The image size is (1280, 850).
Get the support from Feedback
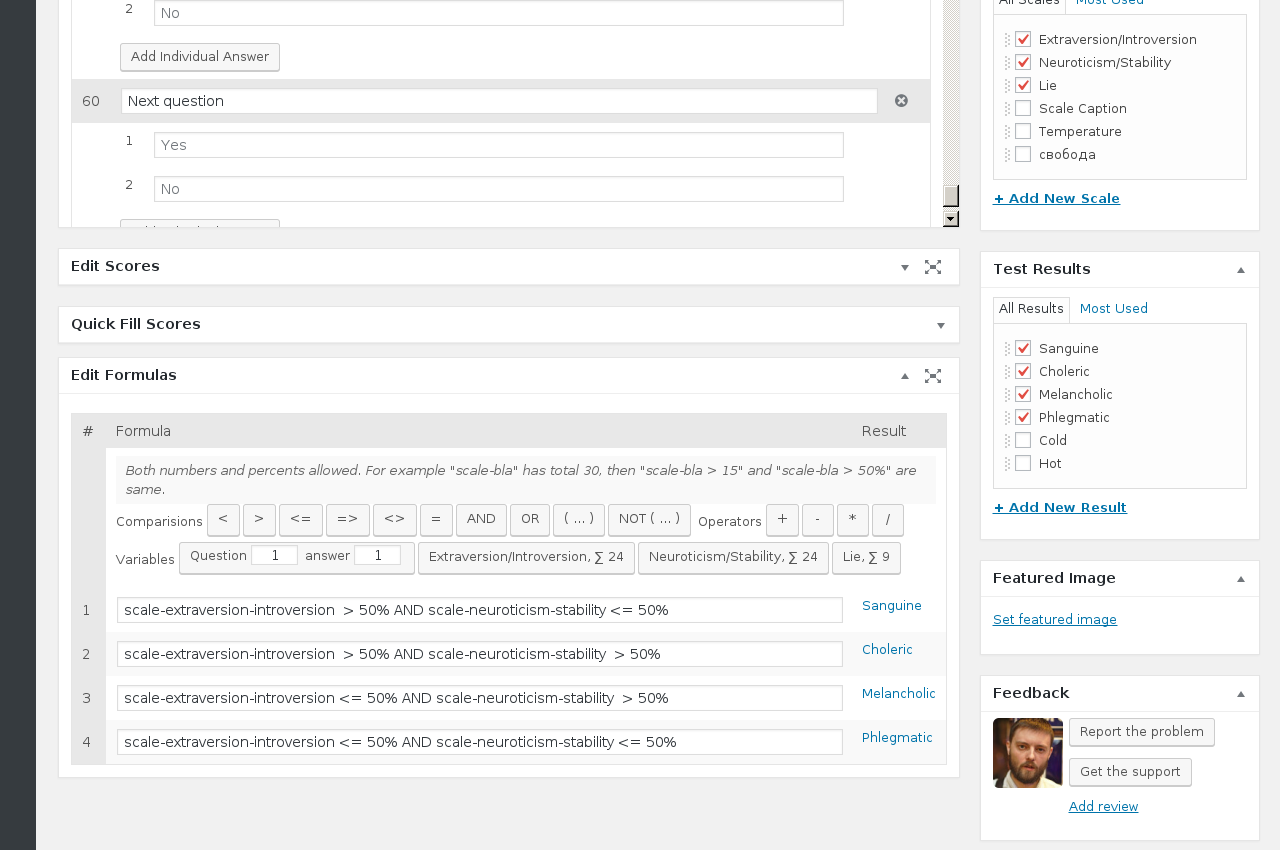1130,772
